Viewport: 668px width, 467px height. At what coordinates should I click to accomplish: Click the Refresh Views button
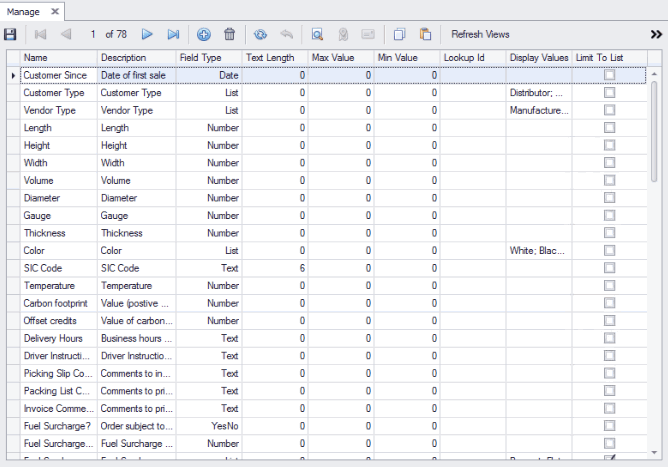click(x=480, y=34)
